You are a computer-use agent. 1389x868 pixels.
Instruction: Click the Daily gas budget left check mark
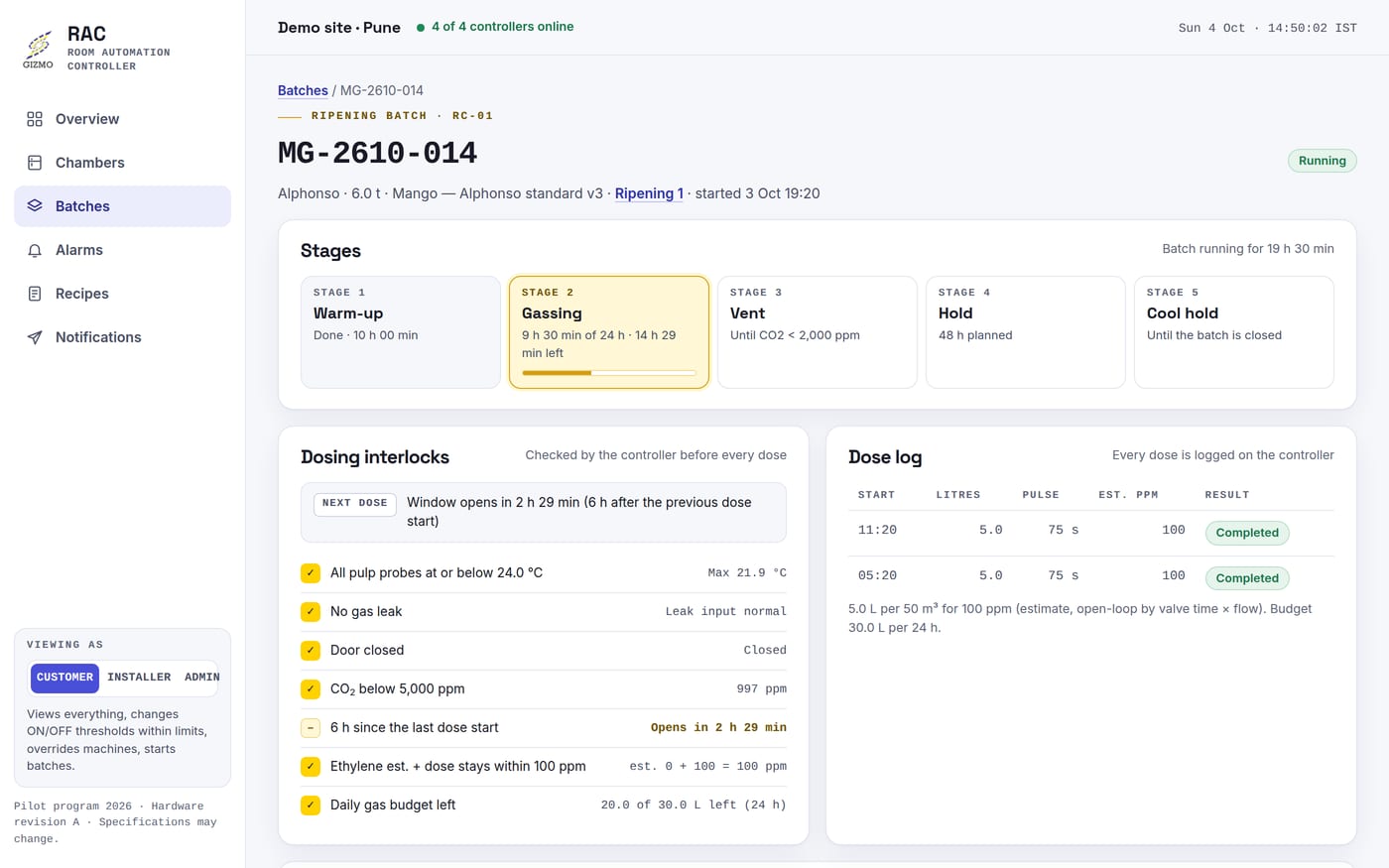coord(311,805)
